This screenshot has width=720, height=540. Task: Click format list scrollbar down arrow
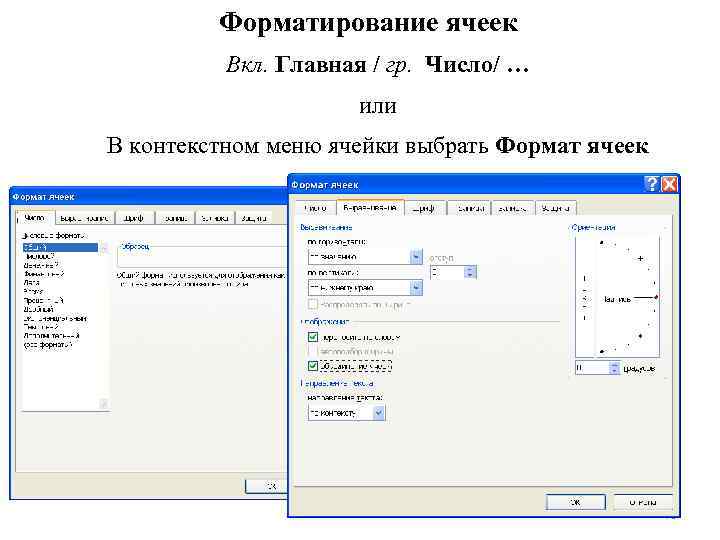click(104, 404)
